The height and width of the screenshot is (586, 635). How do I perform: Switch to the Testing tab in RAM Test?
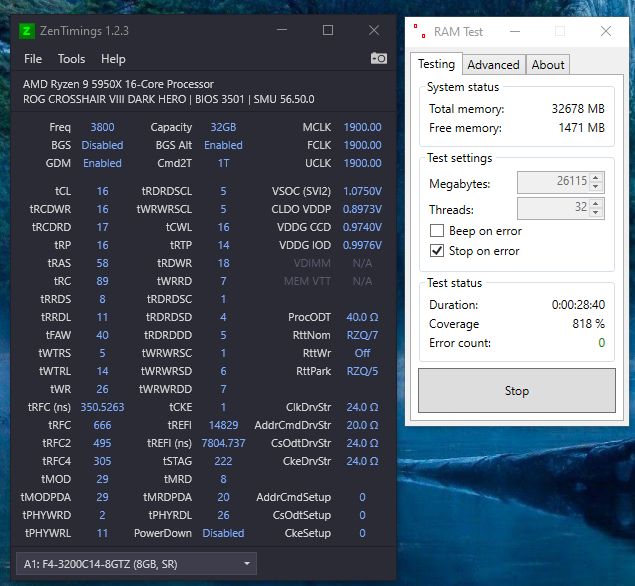pos(437,64)
